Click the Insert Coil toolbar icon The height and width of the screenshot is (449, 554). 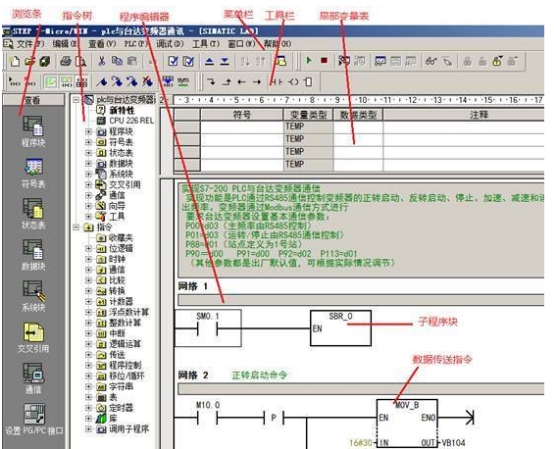coord(294,82)
